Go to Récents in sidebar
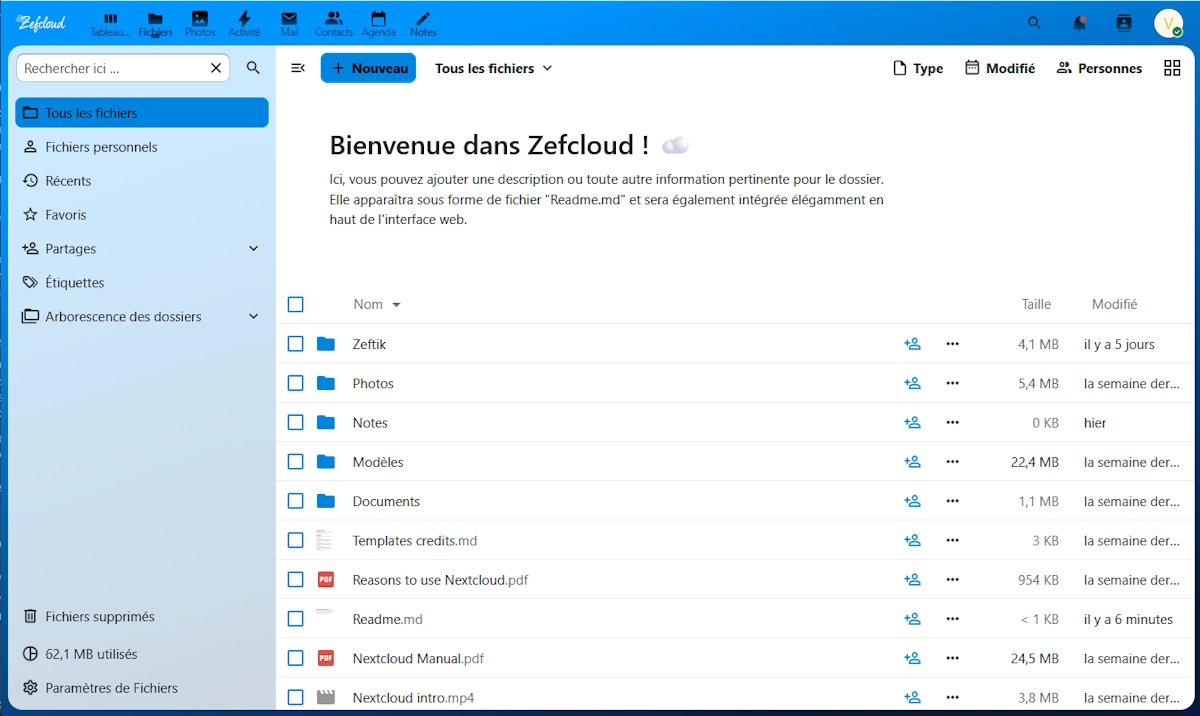 point(142,181)
